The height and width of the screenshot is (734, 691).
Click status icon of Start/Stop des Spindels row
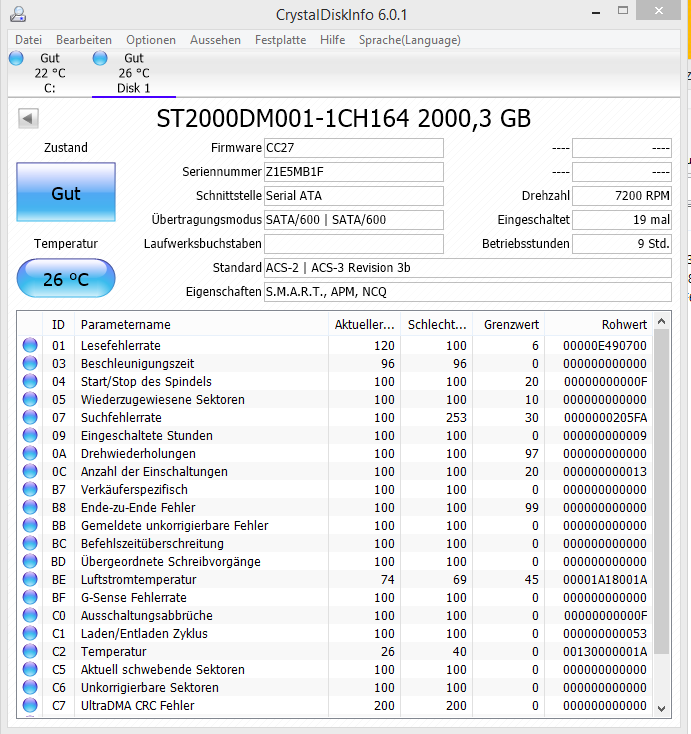point(30,382)
